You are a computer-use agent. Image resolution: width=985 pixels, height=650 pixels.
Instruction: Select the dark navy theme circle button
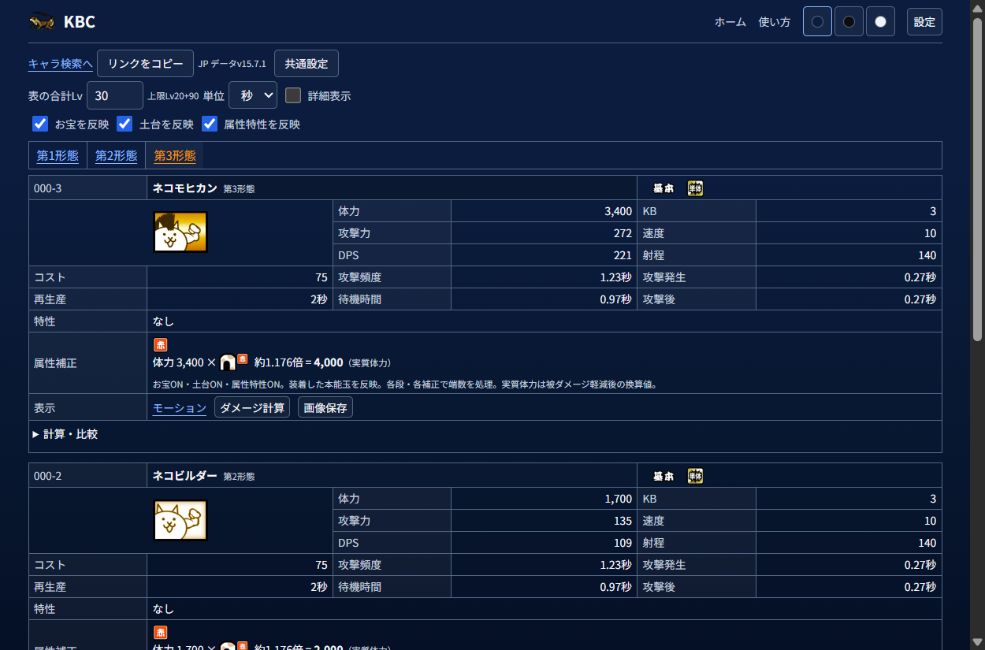[x=817, y=22]
